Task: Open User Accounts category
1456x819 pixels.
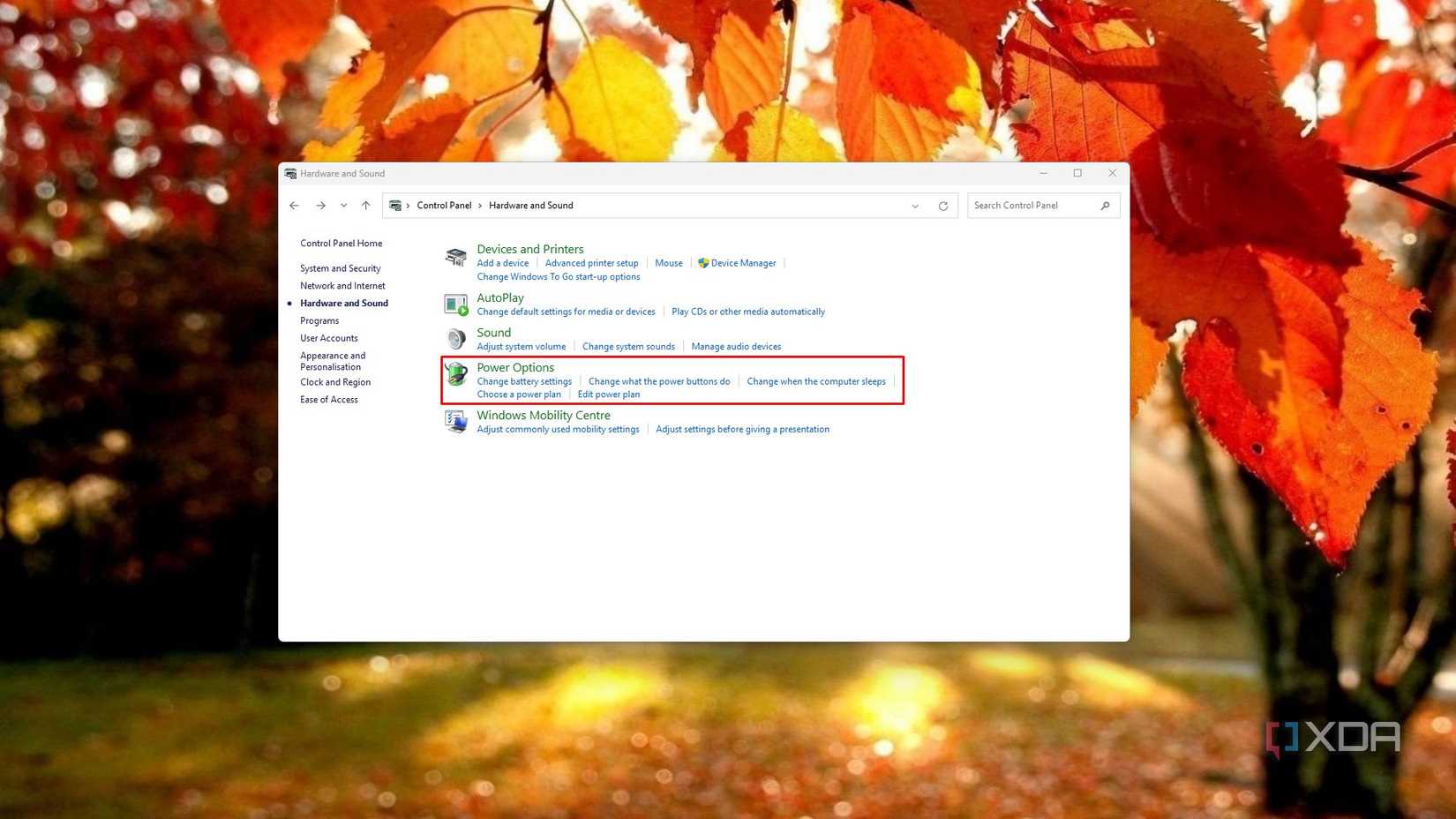Action: tap(328, 338)
